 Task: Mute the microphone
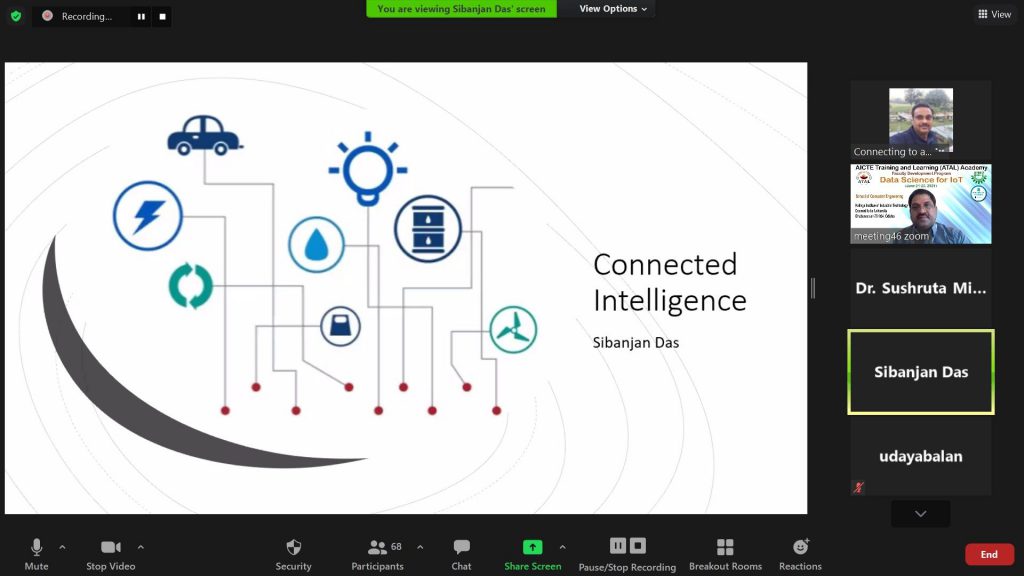tap(37, 554)
